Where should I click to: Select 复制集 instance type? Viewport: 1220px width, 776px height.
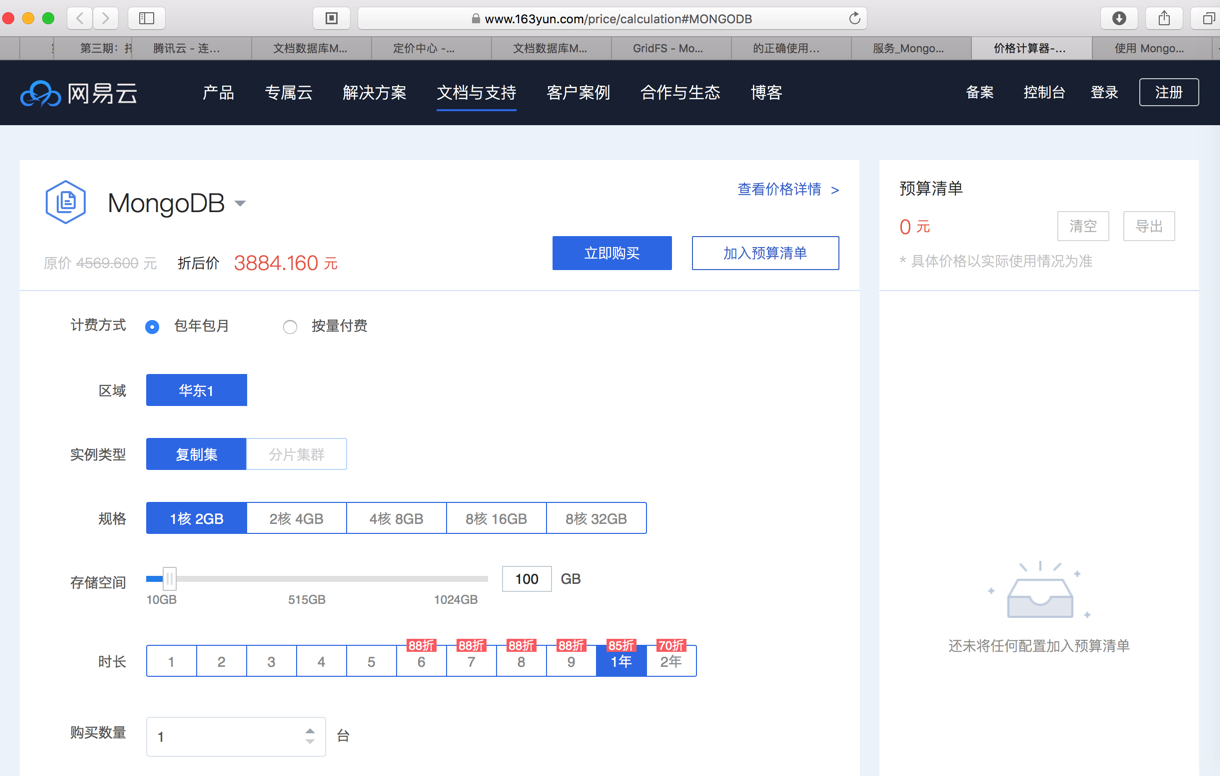pyautogui.click(x=196, y=454)
